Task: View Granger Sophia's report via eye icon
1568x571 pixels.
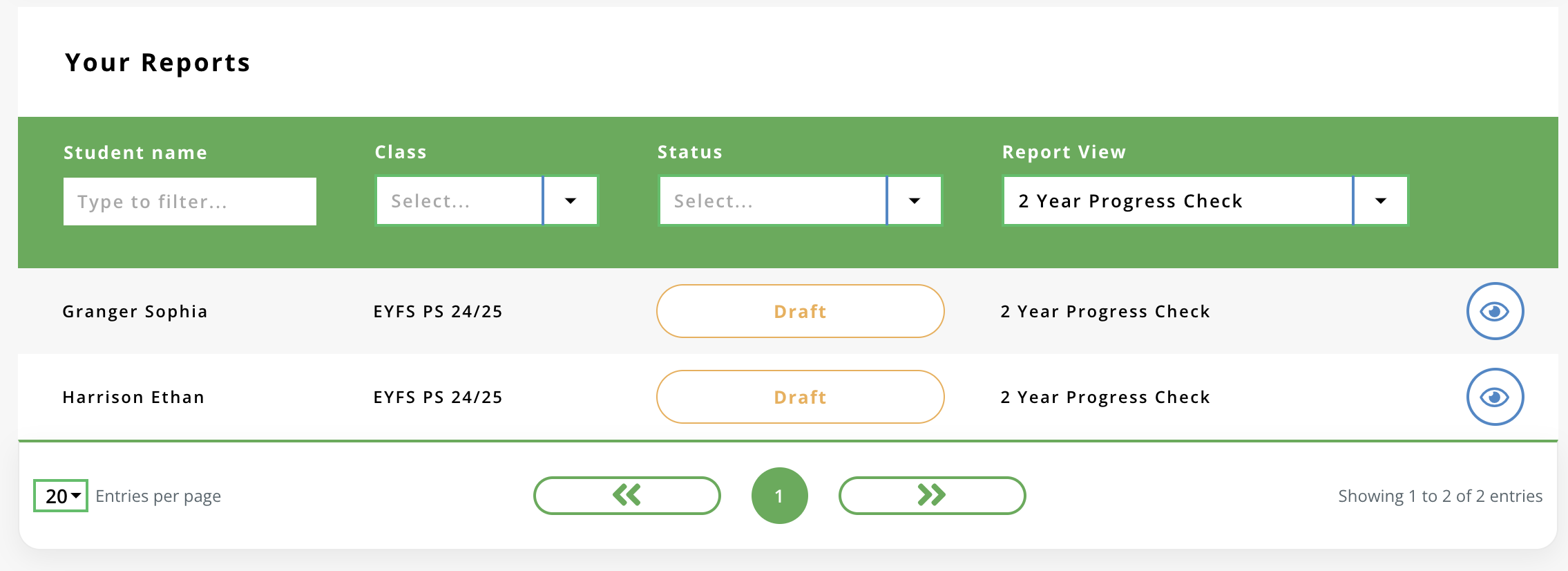Action: coord(1495,311)
